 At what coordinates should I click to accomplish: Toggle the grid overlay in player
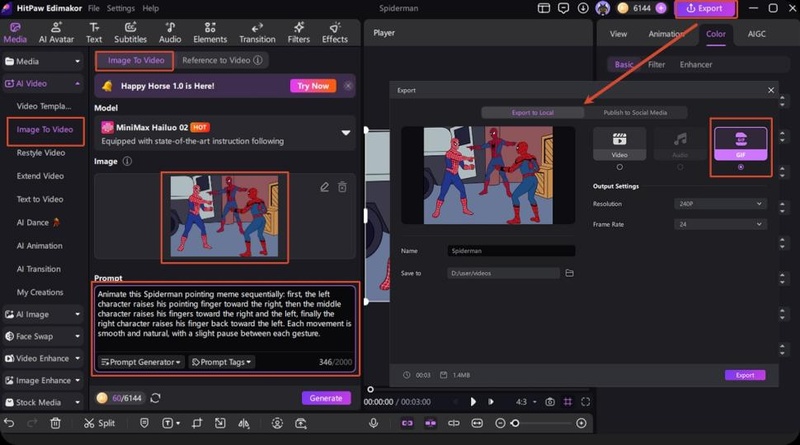coord(568,402)
